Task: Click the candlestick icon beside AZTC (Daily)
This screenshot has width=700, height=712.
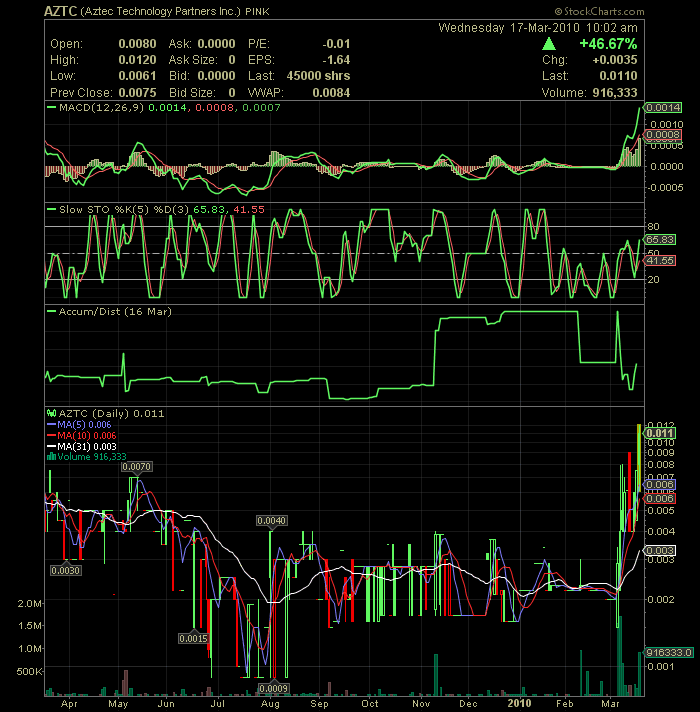Action: 51,413
